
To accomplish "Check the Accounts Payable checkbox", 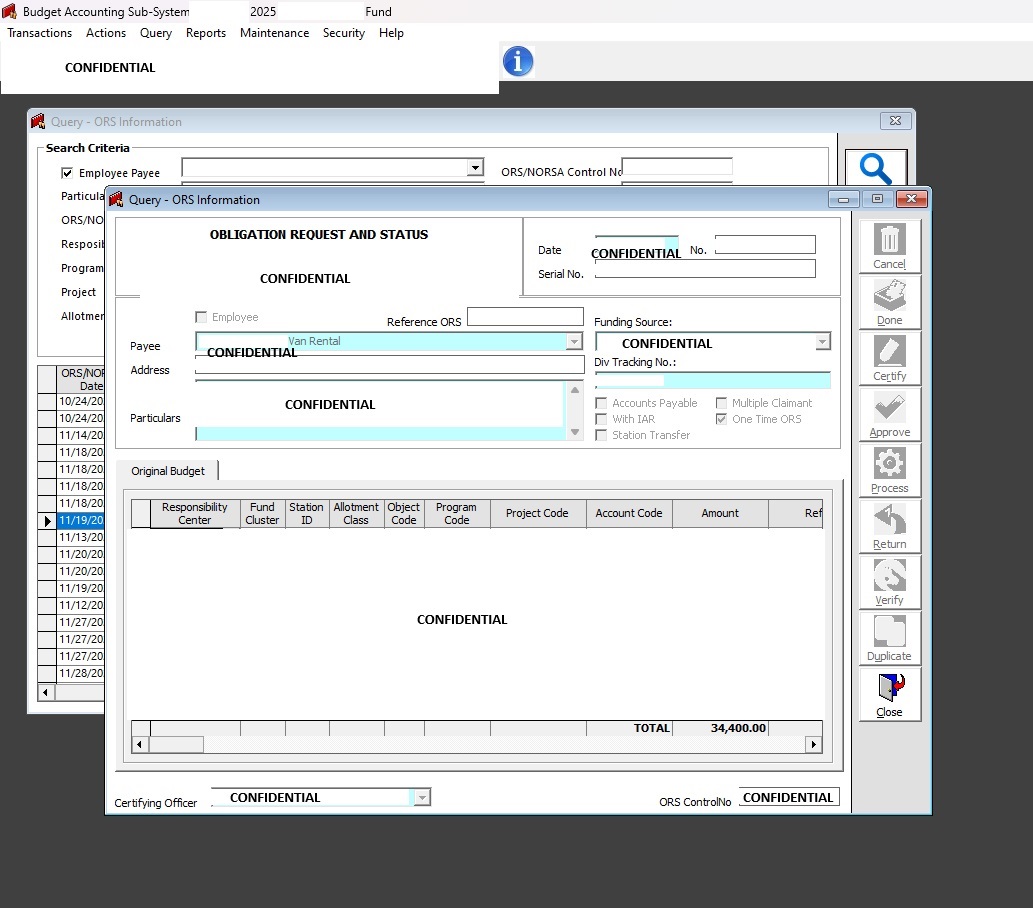I will click(601, 403).
